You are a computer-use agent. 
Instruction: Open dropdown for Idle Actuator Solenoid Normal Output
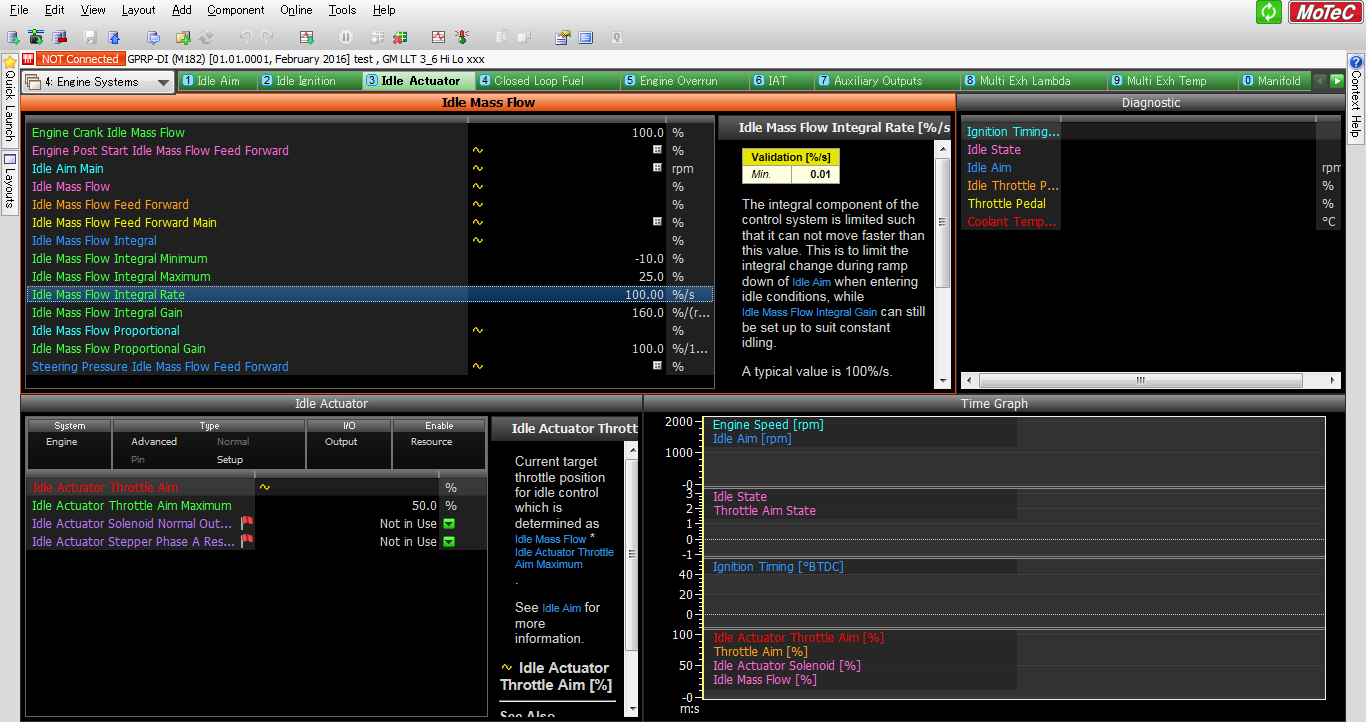(x=449, y=524)
